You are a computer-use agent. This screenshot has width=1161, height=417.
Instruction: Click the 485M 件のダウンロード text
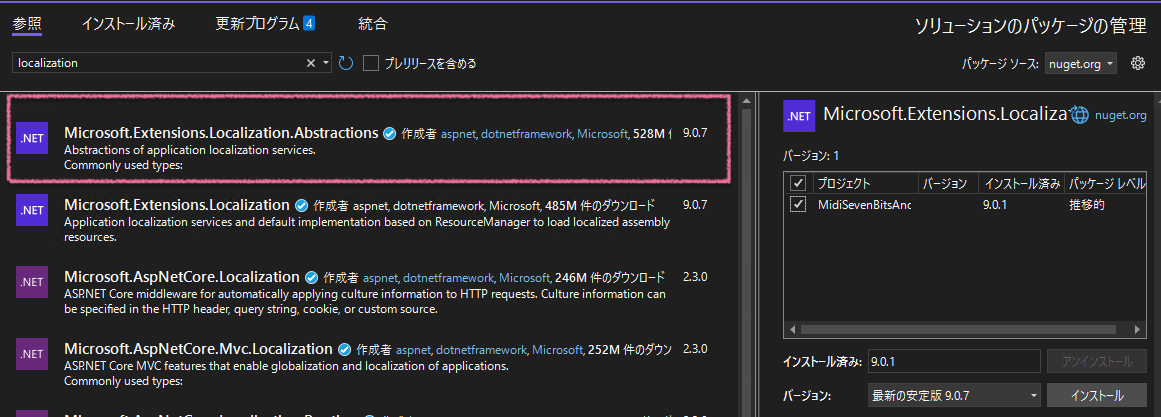600,205
